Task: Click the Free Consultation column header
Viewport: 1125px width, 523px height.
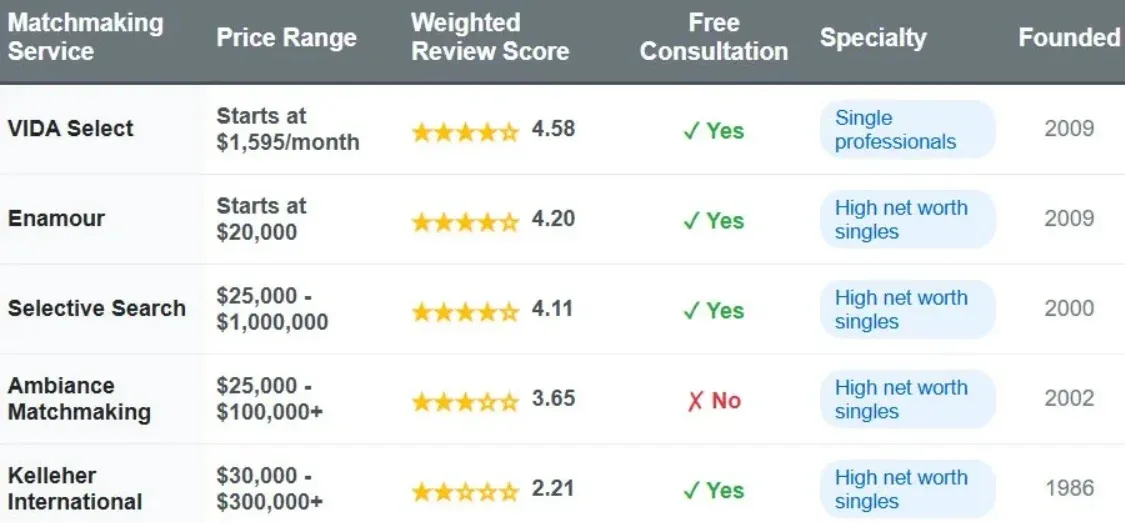Action: 713,37
